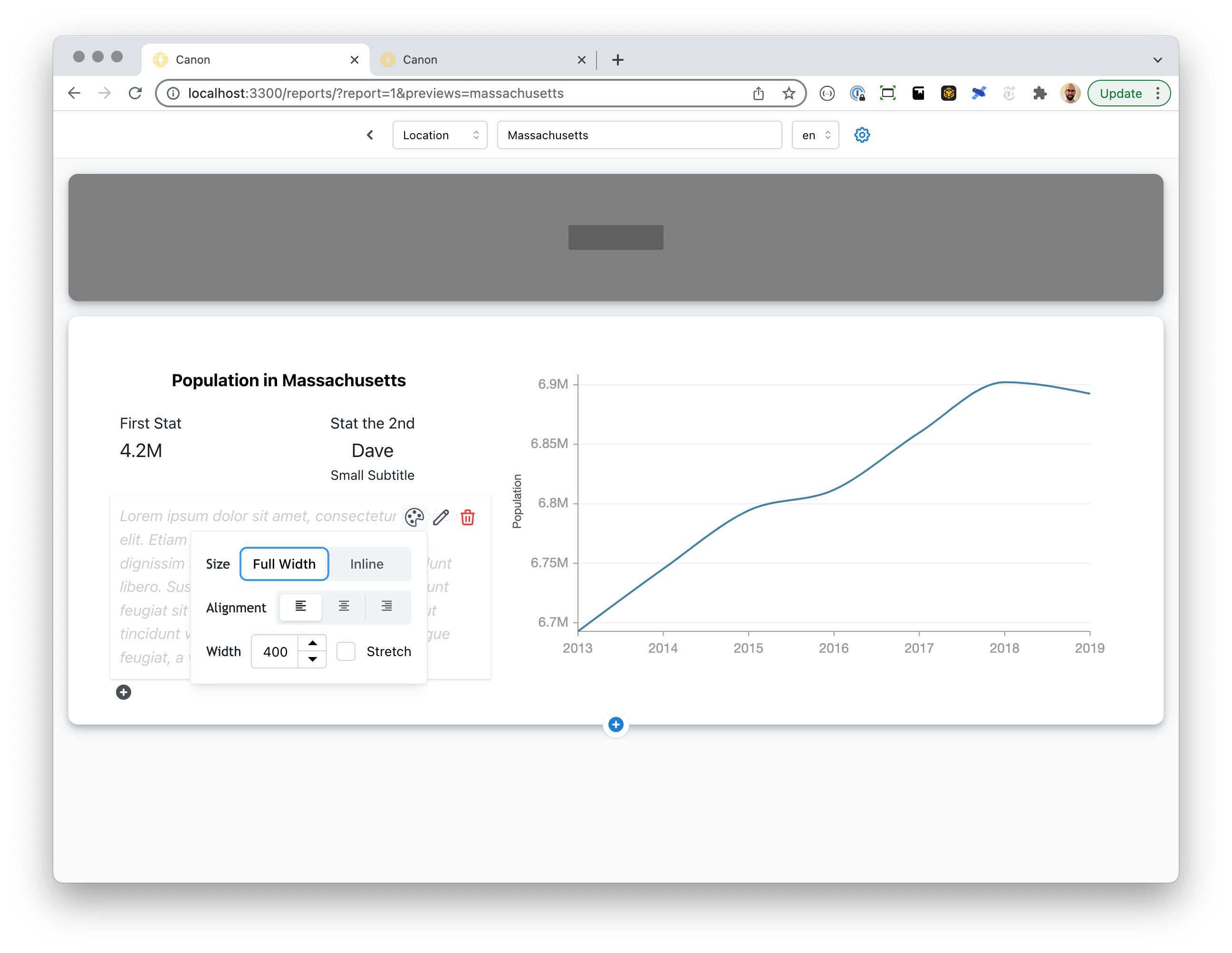Screen dimensions: 1232x953
Task: Click the pencil edit icon
Action: [441, 517]
